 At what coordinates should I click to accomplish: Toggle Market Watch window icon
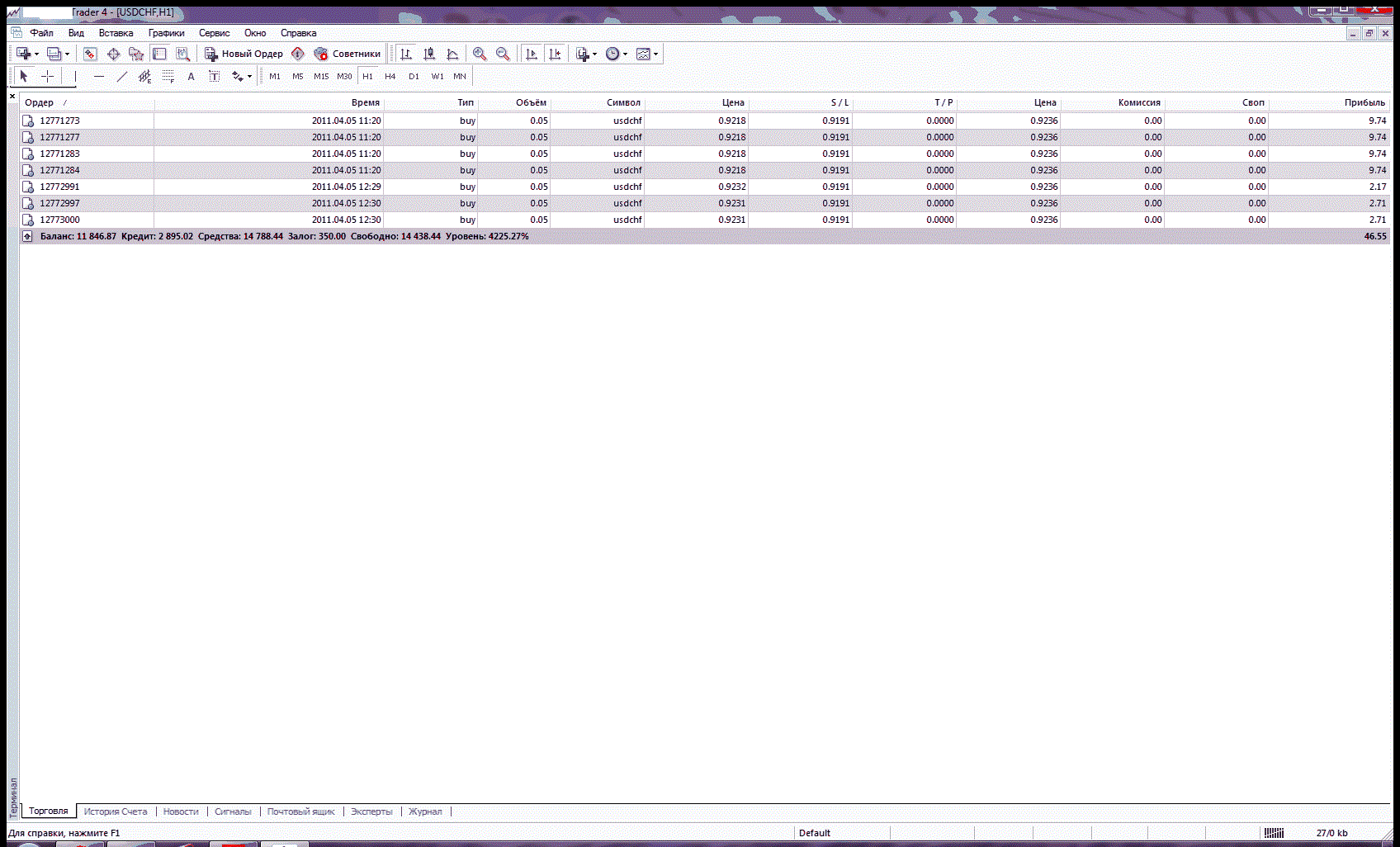(x=90, y=54)
